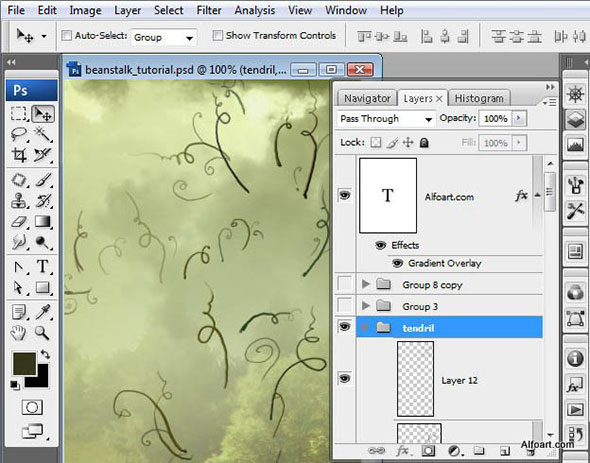The width and height of the screenshot is (590, 463).
Task: Select the Crop tool
Action: pyautogui.click(x=19, y=154)
